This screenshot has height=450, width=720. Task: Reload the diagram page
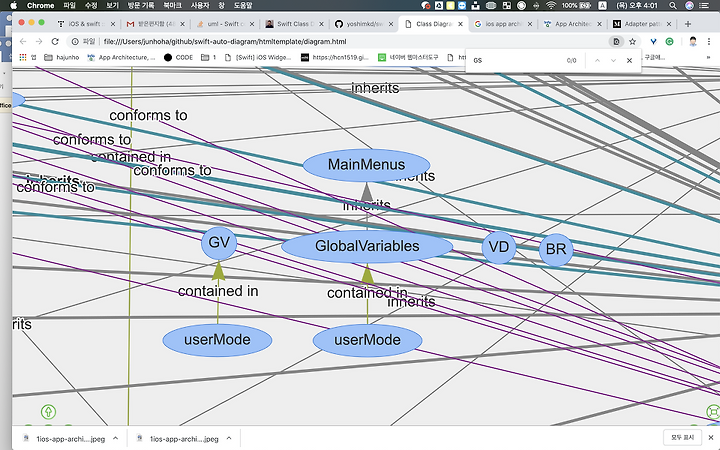click(x=55, y=41)
